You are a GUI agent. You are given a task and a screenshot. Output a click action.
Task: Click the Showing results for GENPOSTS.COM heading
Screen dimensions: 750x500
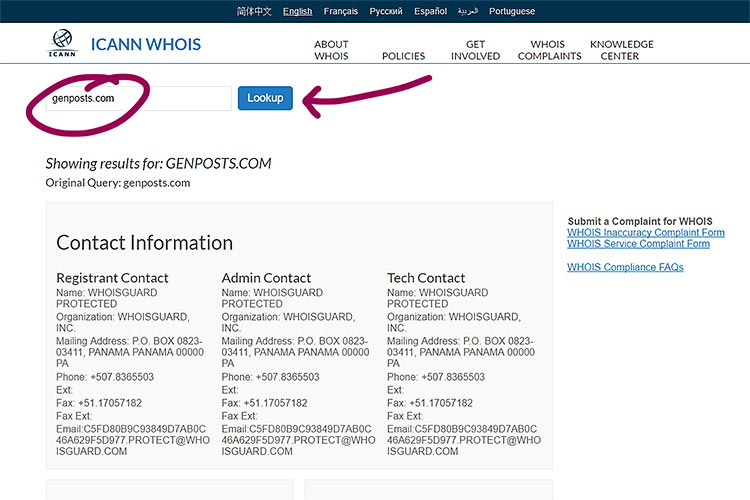[x=158, y=164]
